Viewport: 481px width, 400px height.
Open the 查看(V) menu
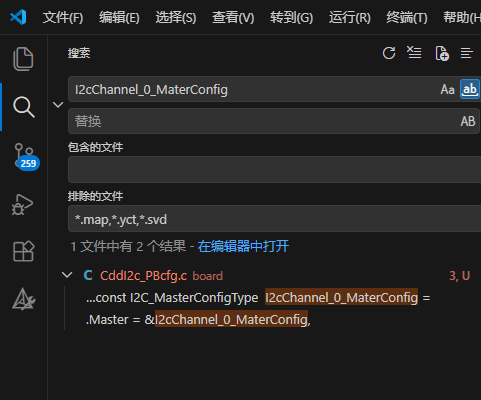click(x=233, y=17)
